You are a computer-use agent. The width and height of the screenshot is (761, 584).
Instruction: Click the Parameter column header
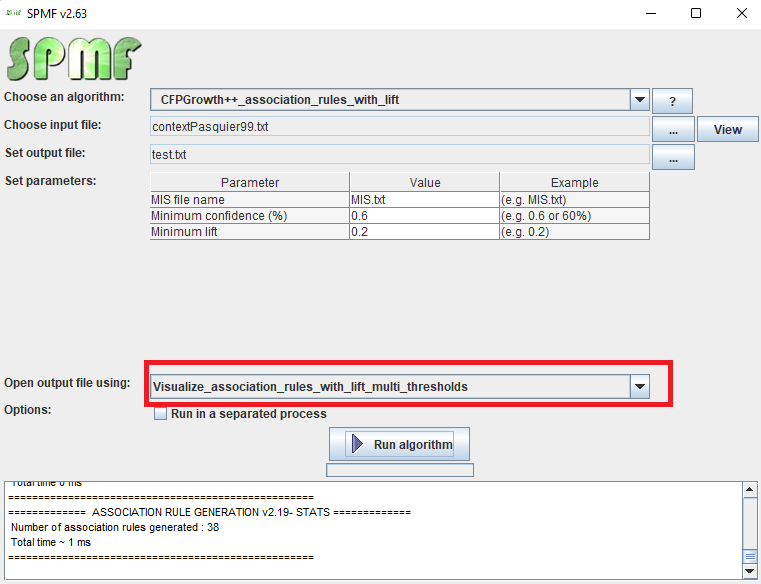click(249, 183)
